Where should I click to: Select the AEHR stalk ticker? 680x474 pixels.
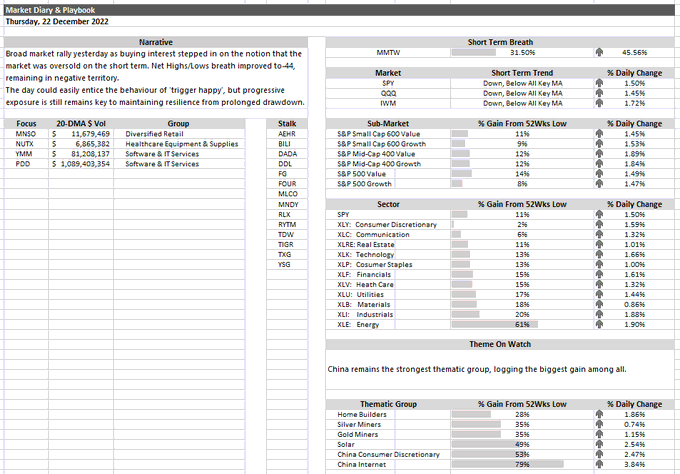(287, 134)
